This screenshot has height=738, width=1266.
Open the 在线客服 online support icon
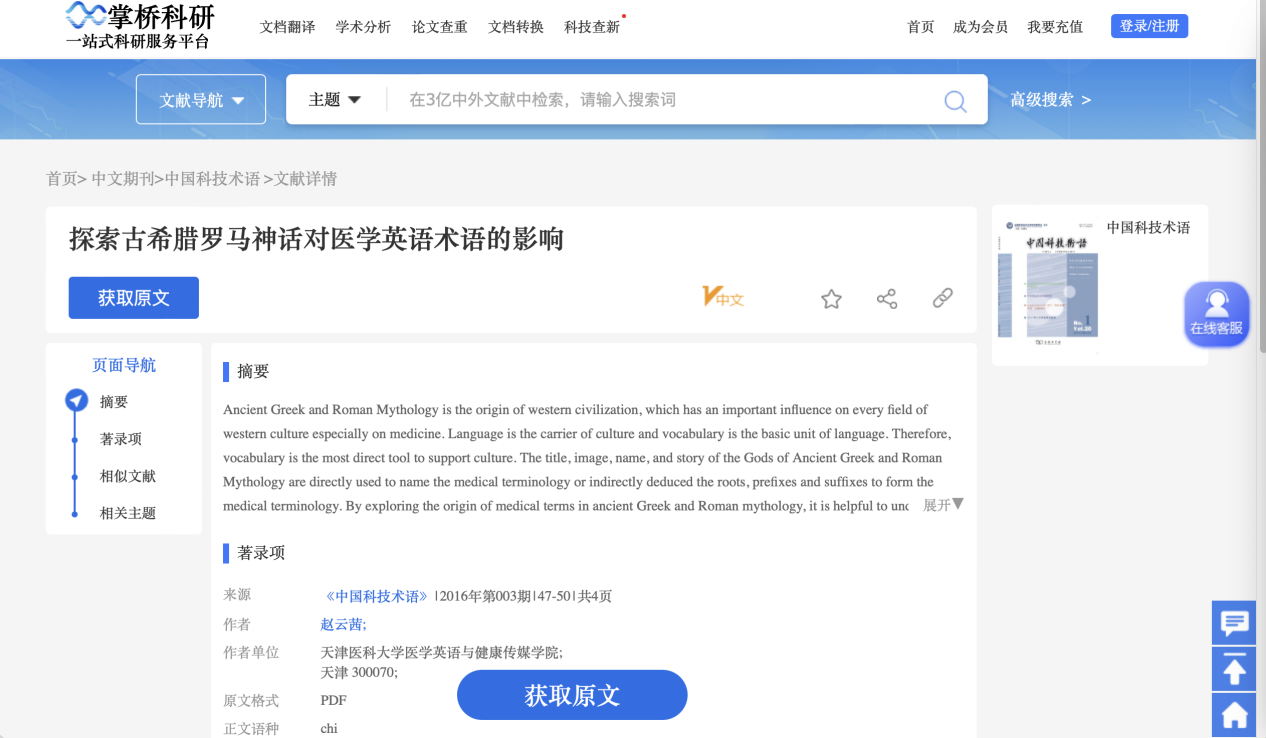(x=1217, y=314)
